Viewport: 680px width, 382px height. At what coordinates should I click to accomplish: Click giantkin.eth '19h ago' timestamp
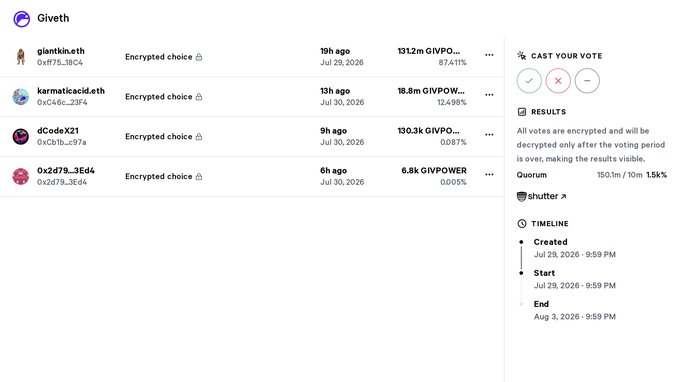click(x=335, y=51)
